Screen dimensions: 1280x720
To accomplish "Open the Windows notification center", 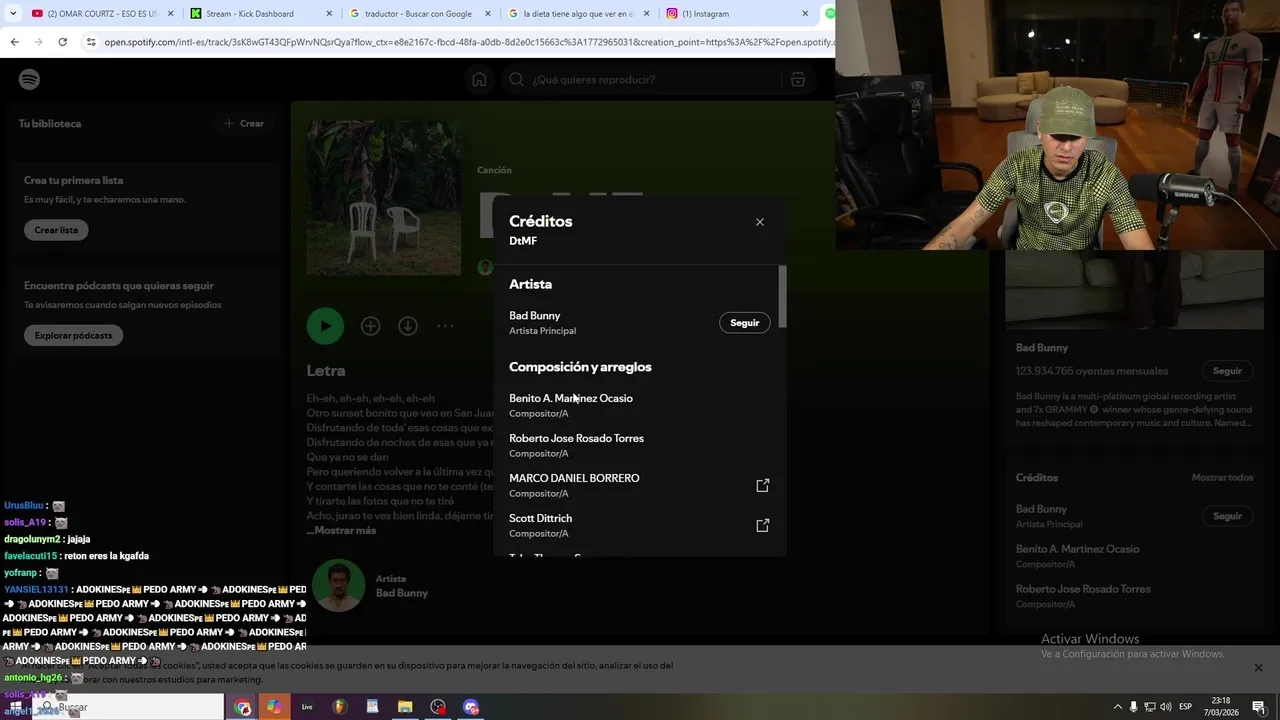I will point(1259,707).
